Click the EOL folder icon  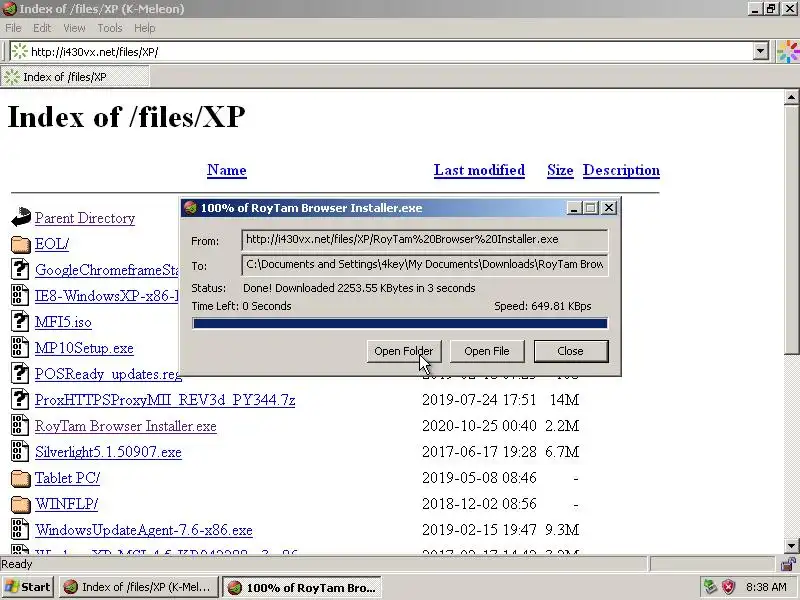tap(20, 244)
